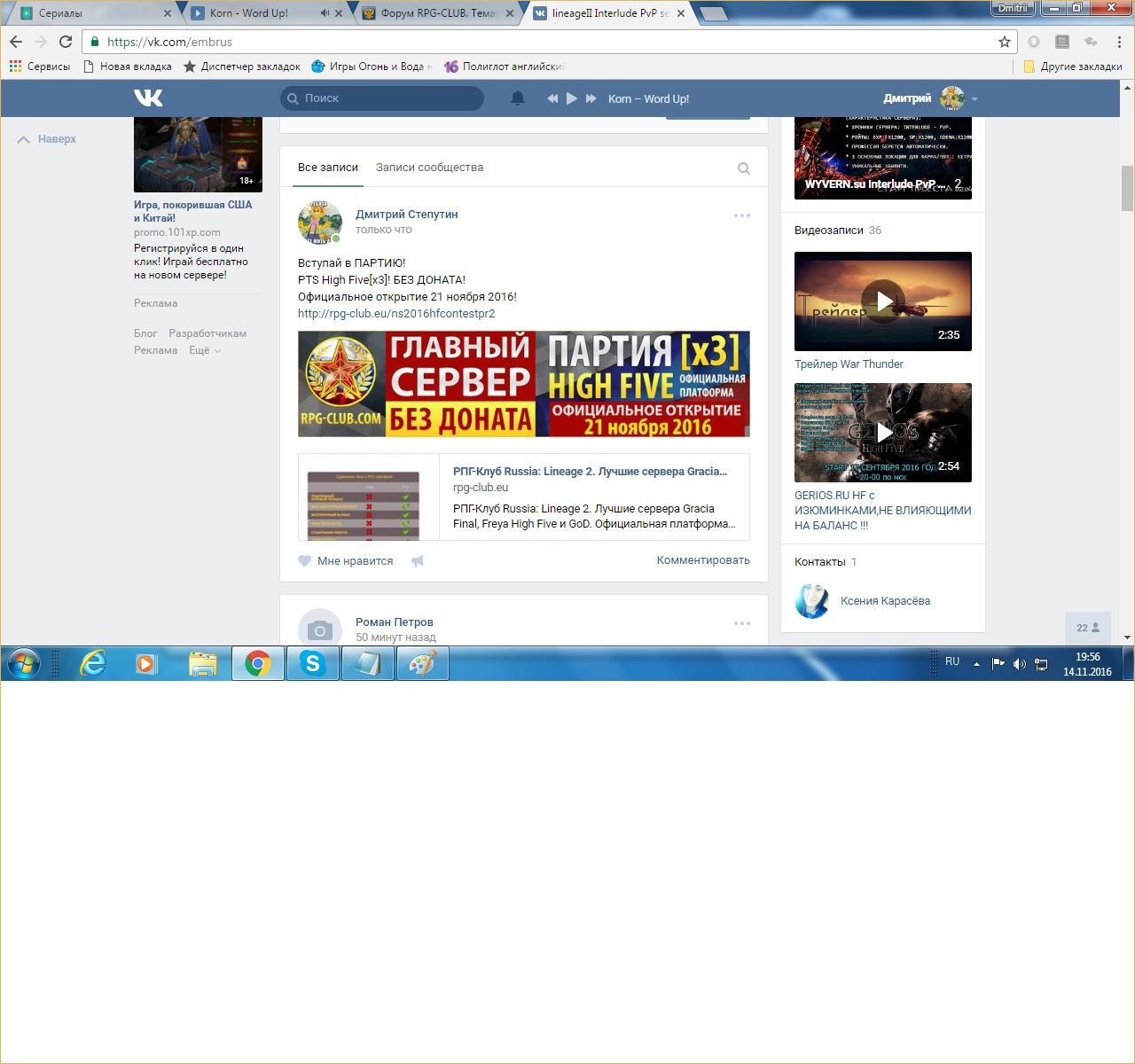
Task: Open РПГ-Клуб Russia link preview title
Action: (x=590, y=472)
